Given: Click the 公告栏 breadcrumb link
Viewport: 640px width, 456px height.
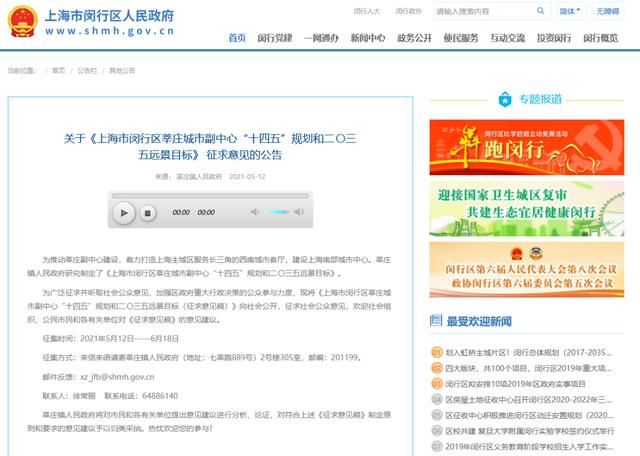Looking at the screenshot, I should coord(87,71).
